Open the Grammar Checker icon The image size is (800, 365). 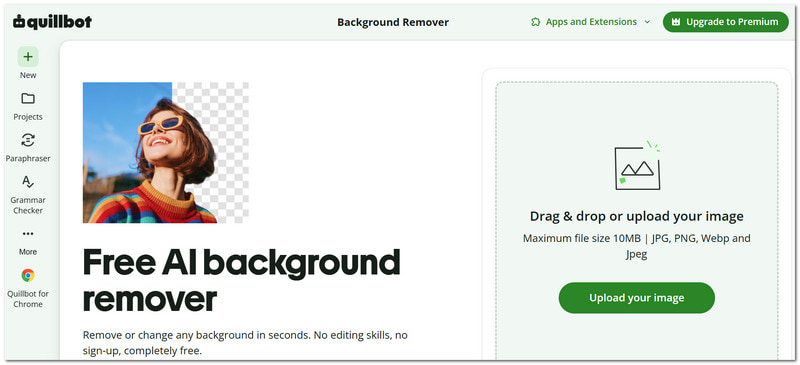click(28, 182)
